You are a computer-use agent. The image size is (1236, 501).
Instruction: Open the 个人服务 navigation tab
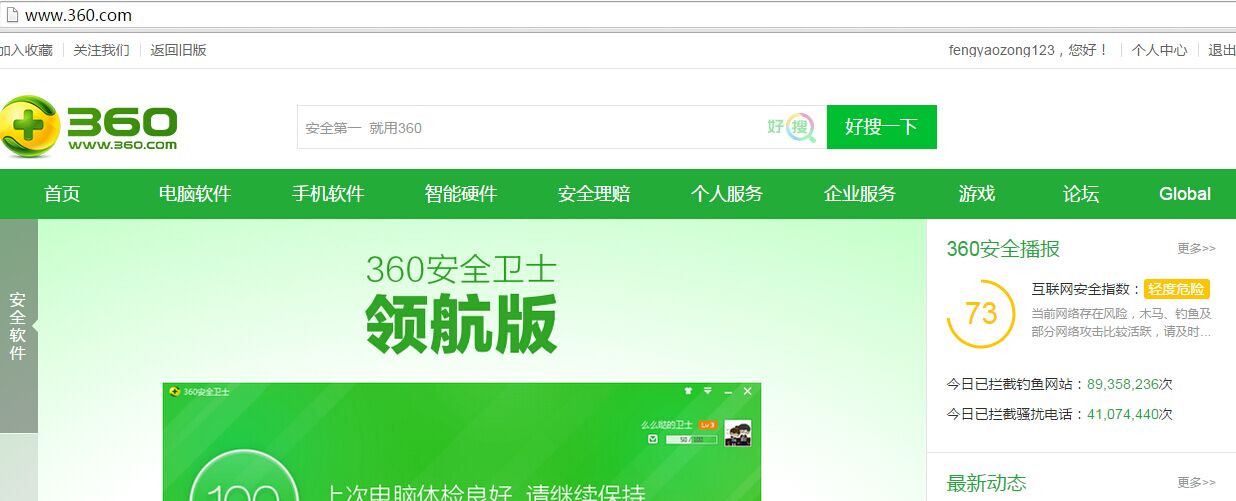pyautogui.click(x=727, y=194)
